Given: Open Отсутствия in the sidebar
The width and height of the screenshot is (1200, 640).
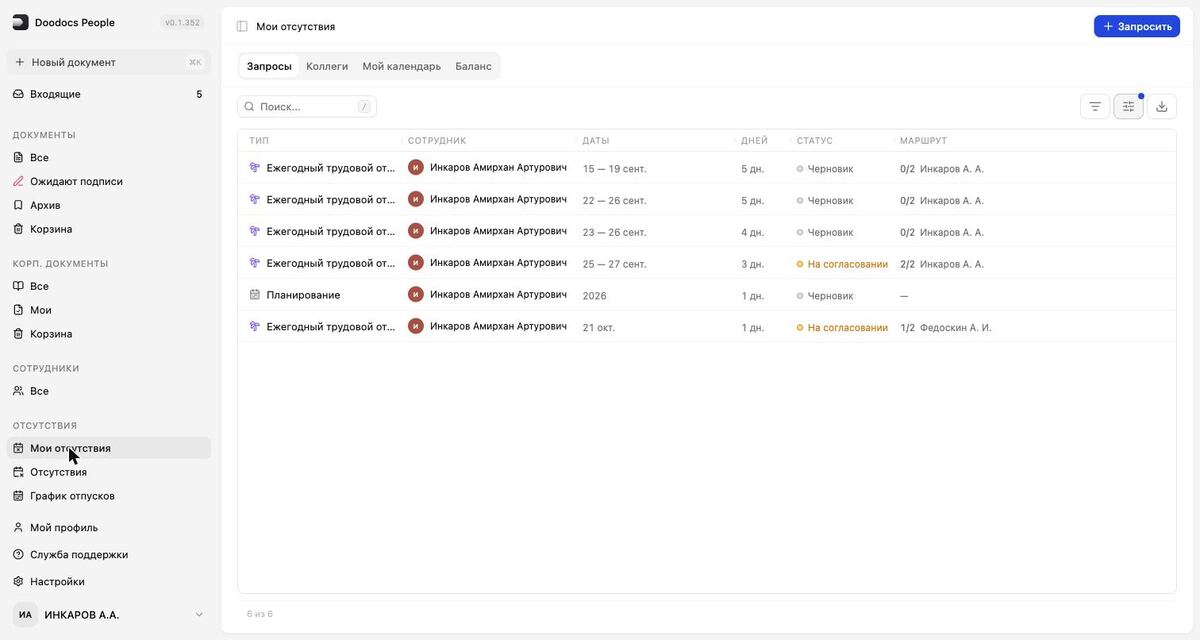Looking at the screenshot, I should [109, 472].
